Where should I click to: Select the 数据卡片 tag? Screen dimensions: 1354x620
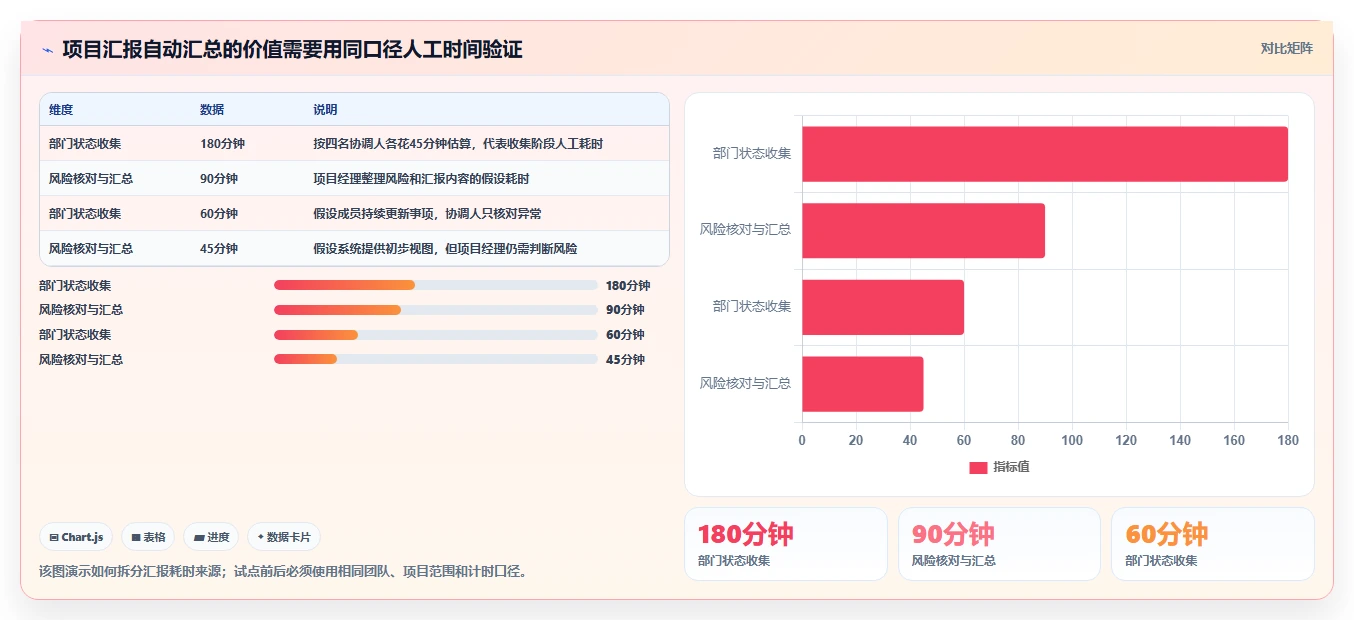[284, 537]
